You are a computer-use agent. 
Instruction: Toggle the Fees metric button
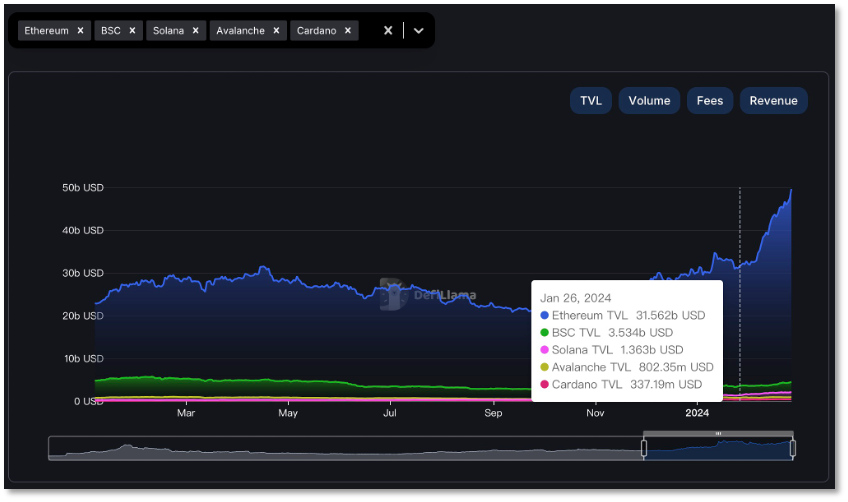click(x=709, y=100)
